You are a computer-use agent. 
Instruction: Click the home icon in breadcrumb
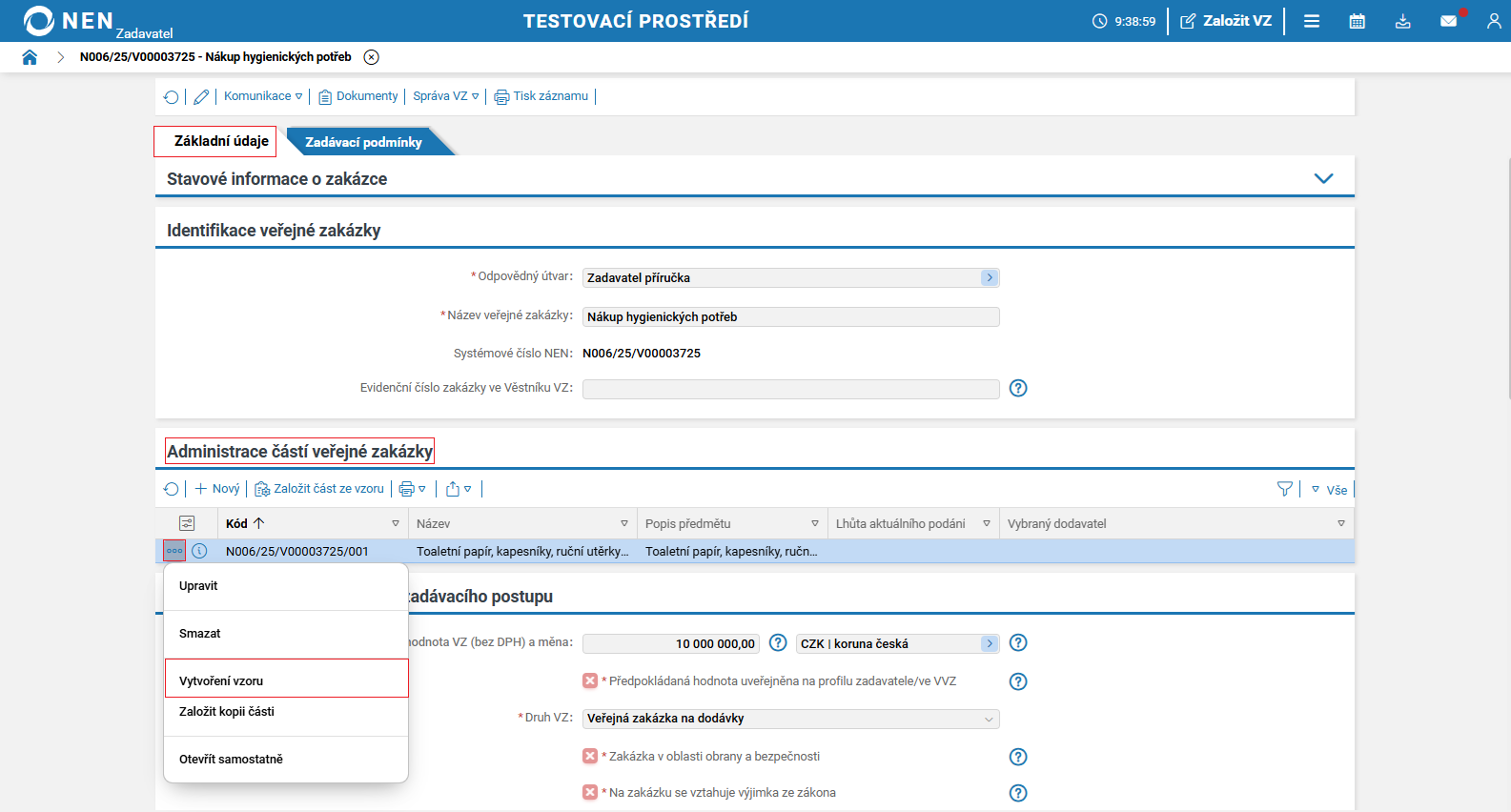coord(30,57)
